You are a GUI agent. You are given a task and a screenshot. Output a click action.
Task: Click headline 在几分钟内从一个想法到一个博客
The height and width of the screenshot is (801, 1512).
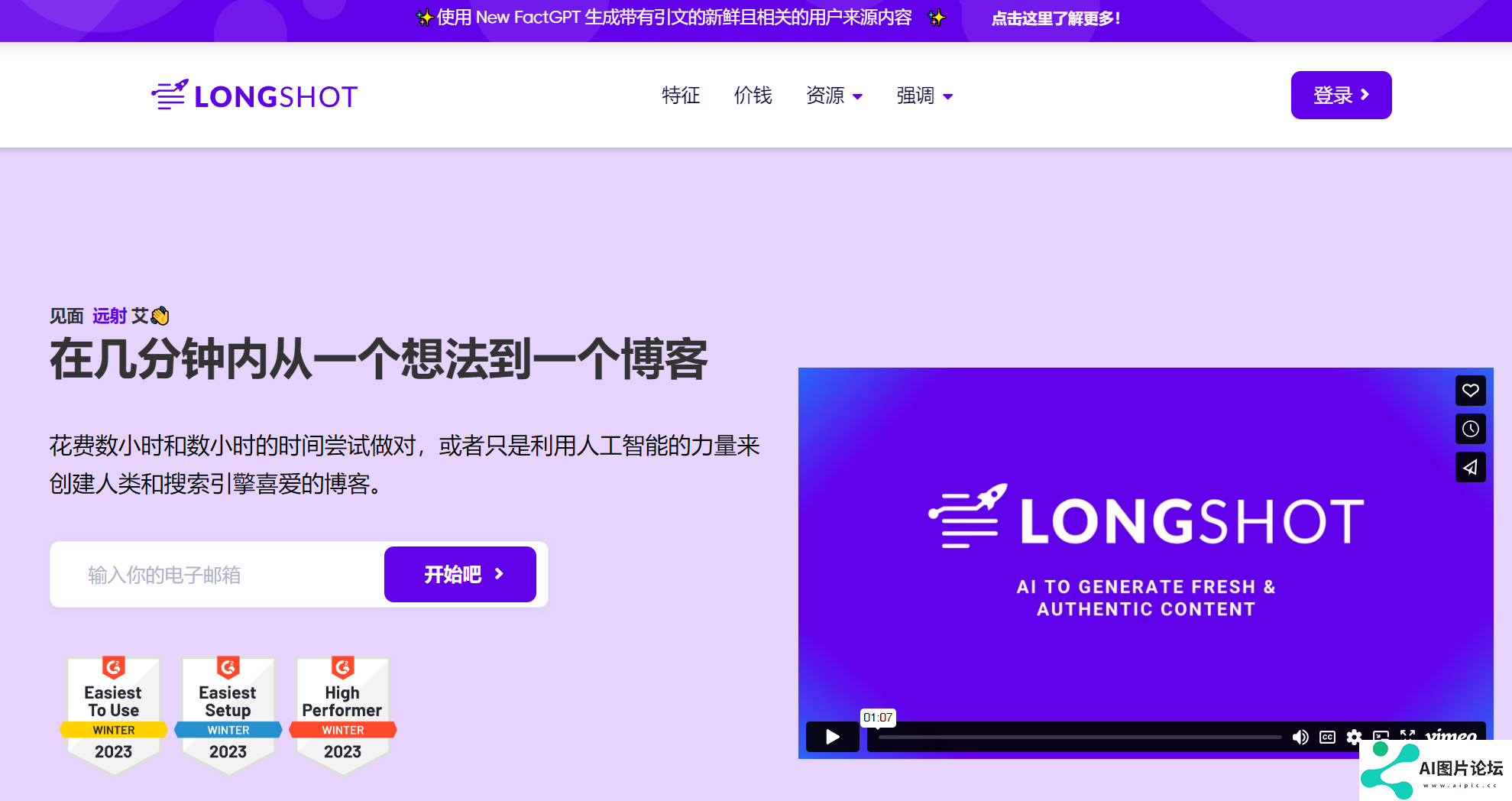pyautogui.click(x=379, y=359)
